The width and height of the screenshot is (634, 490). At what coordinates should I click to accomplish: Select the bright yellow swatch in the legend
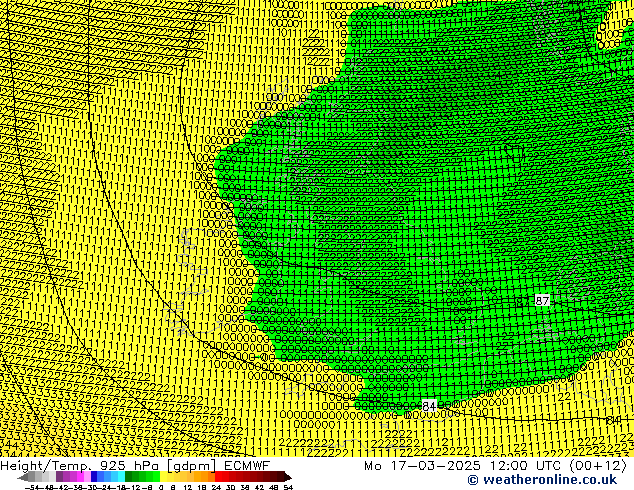click(x=163, y=477)
